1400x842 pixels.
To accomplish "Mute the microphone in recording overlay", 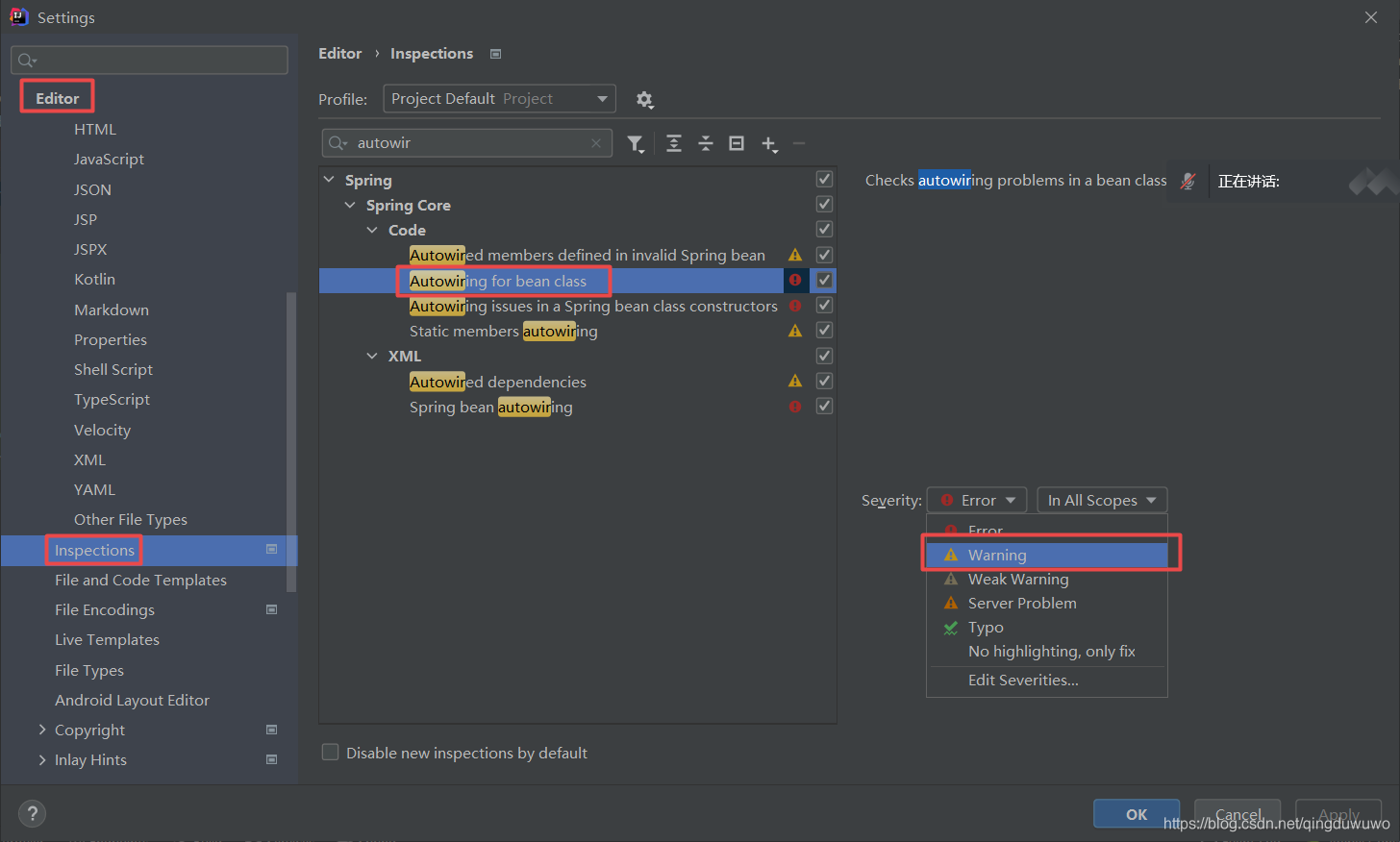I will point(1187,181).
